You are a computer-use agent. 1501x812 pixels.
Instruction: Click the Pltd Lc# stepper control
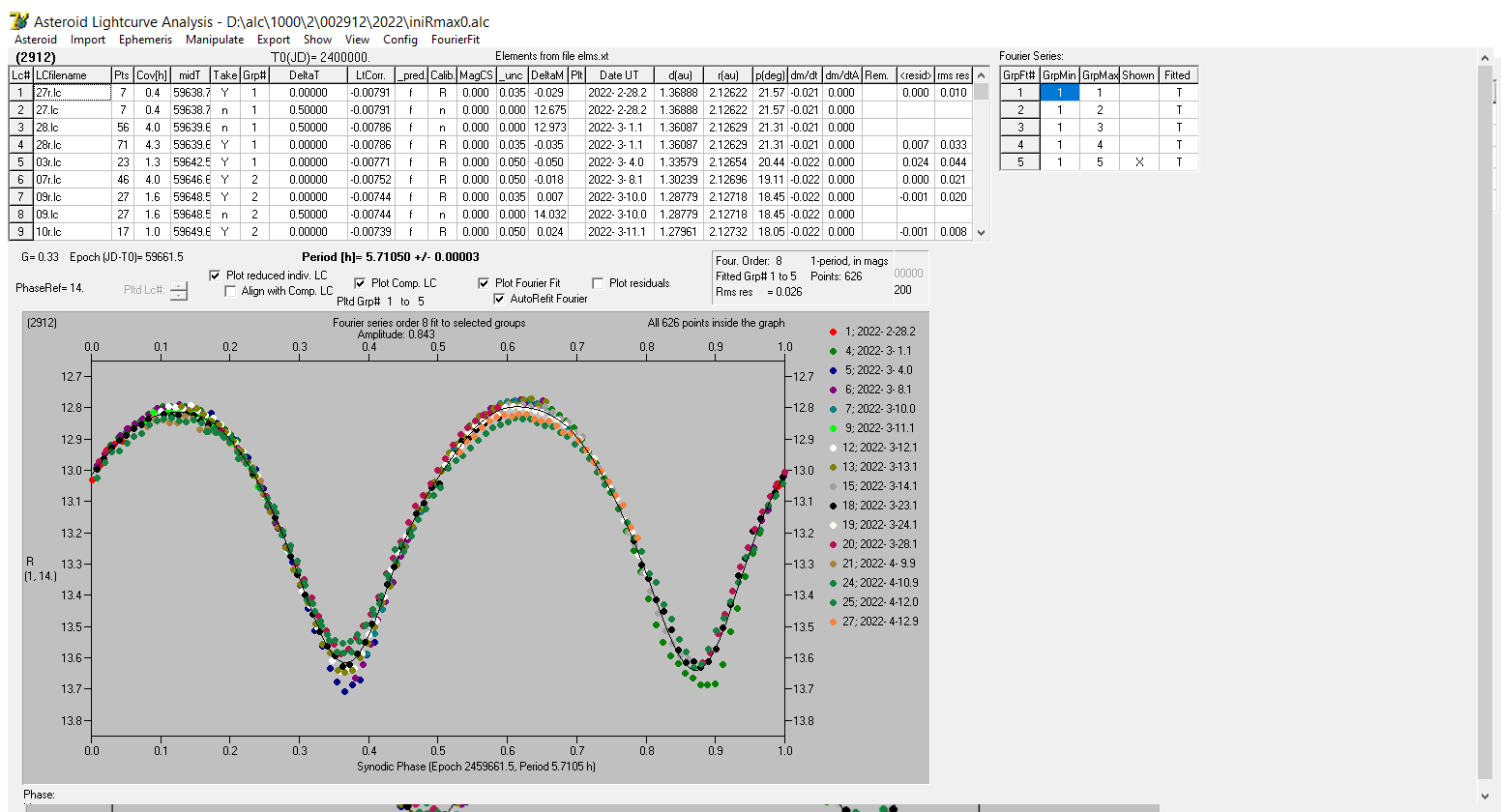click(179, 290)
